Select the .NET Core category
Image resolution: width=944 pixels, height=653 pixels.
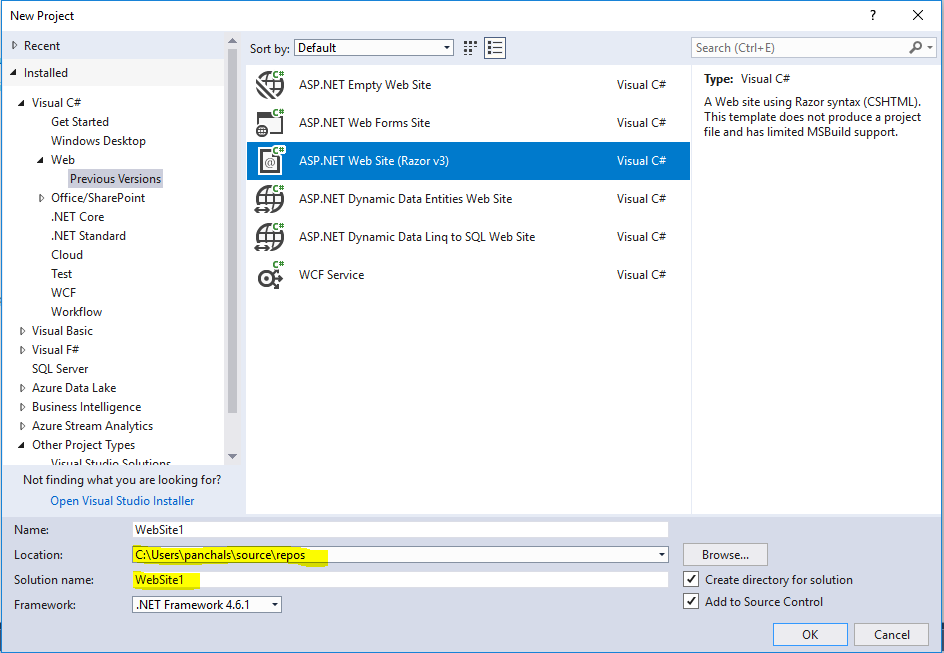(x=77, y=217)
